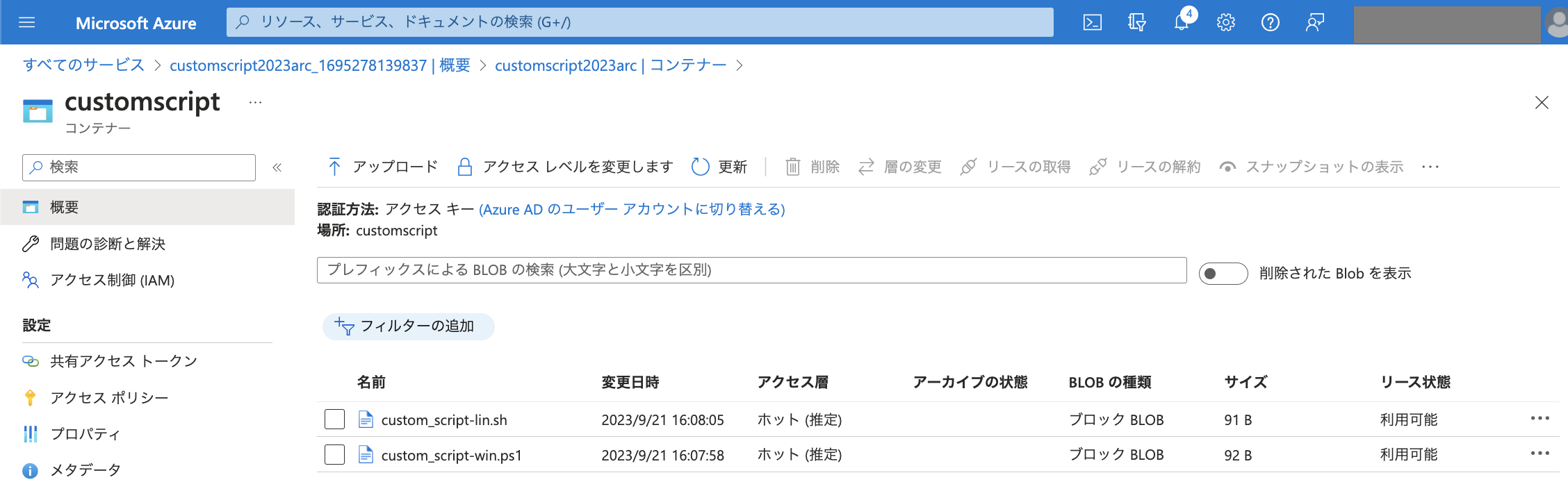The height and width of the screenshot is (482, 1568).
Task: Open Cloud Shell from the top bar
Action: (1092, 22)
